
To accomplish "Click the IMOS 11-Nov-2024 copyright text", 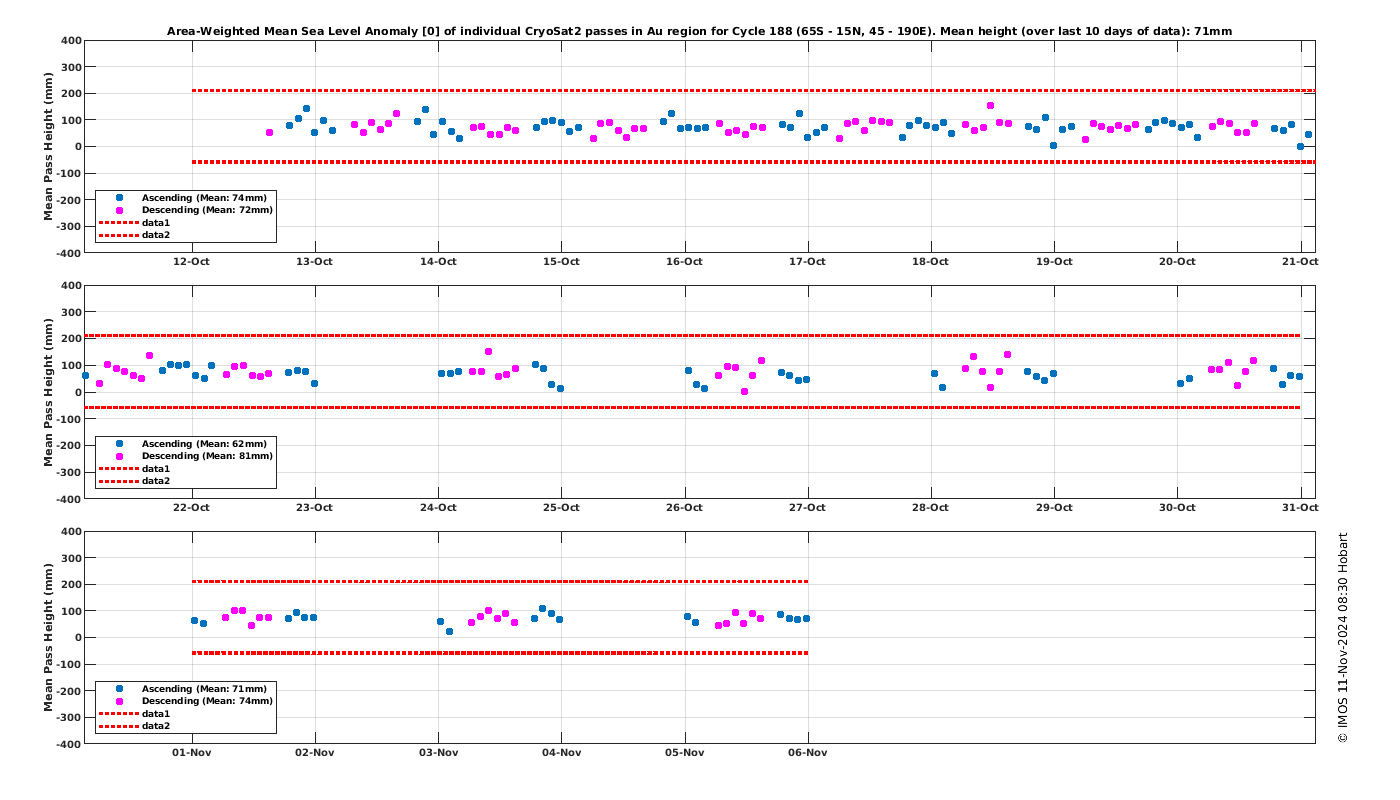I will pos(1343,637).
